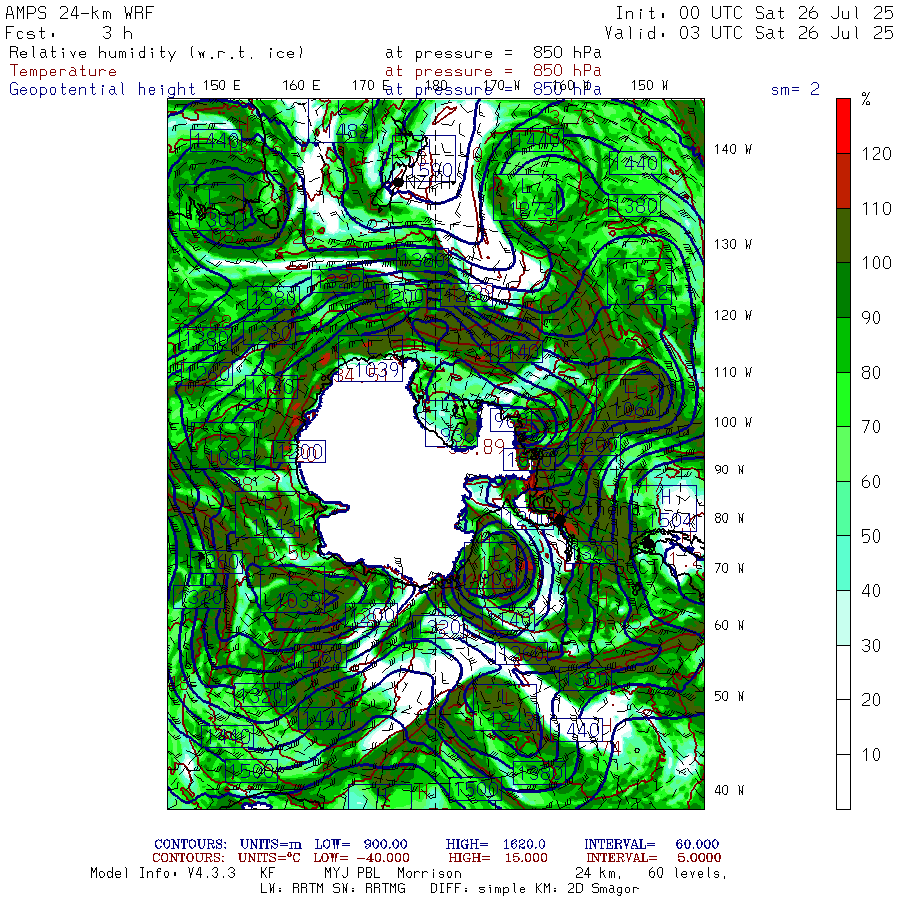Viewport: 900px width, 900px height.
Task: Click the "150 E" longitude label
Action: click(221, 86)
